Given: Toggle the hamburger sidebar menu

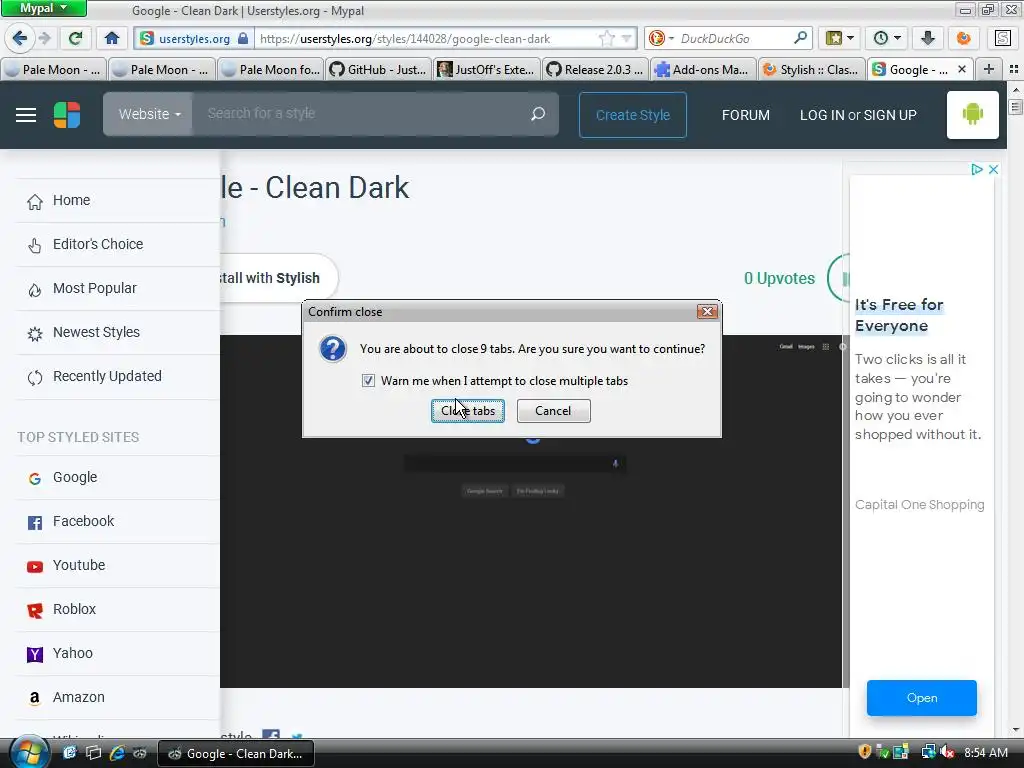Looking at the screenshot, I should tap(26, 115).
